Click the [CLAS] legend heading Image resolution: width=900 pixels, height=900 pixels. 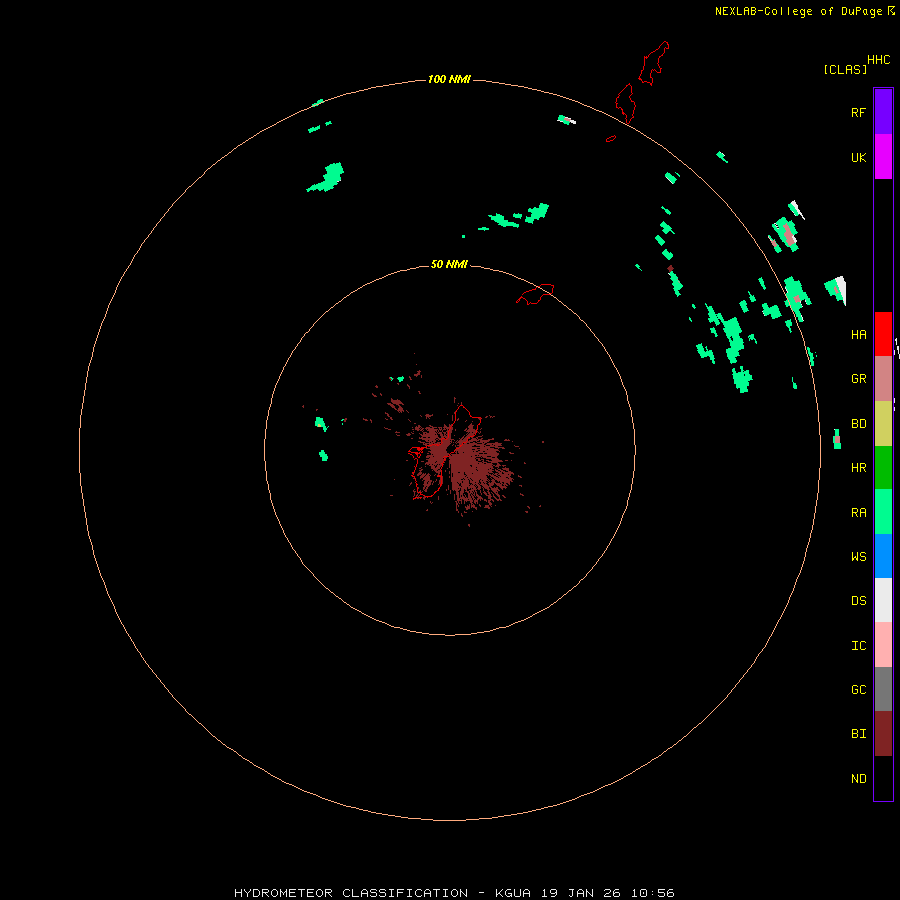coord(845,70)
